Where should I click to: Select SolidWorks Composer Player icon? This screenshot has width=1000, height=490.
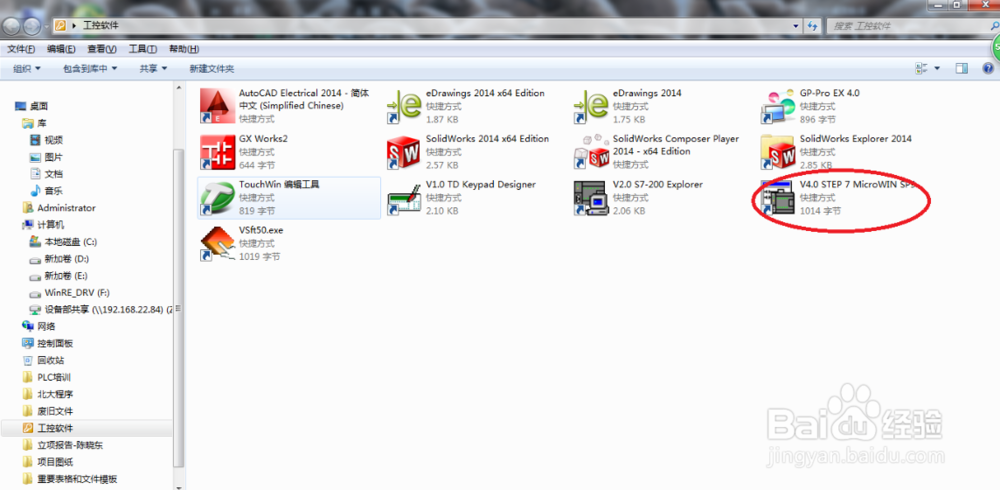[x=590, y=152]
